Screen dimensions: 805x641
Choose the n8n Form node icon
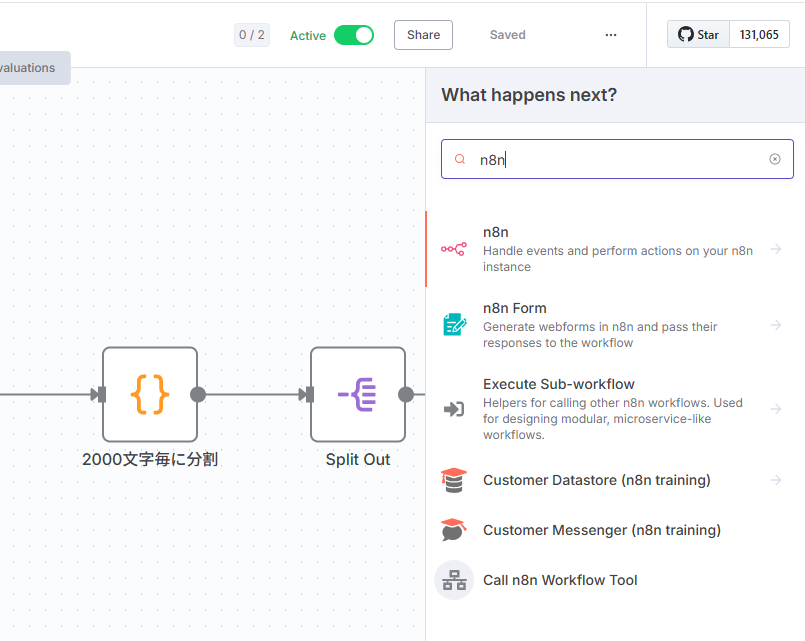(454, 325)
